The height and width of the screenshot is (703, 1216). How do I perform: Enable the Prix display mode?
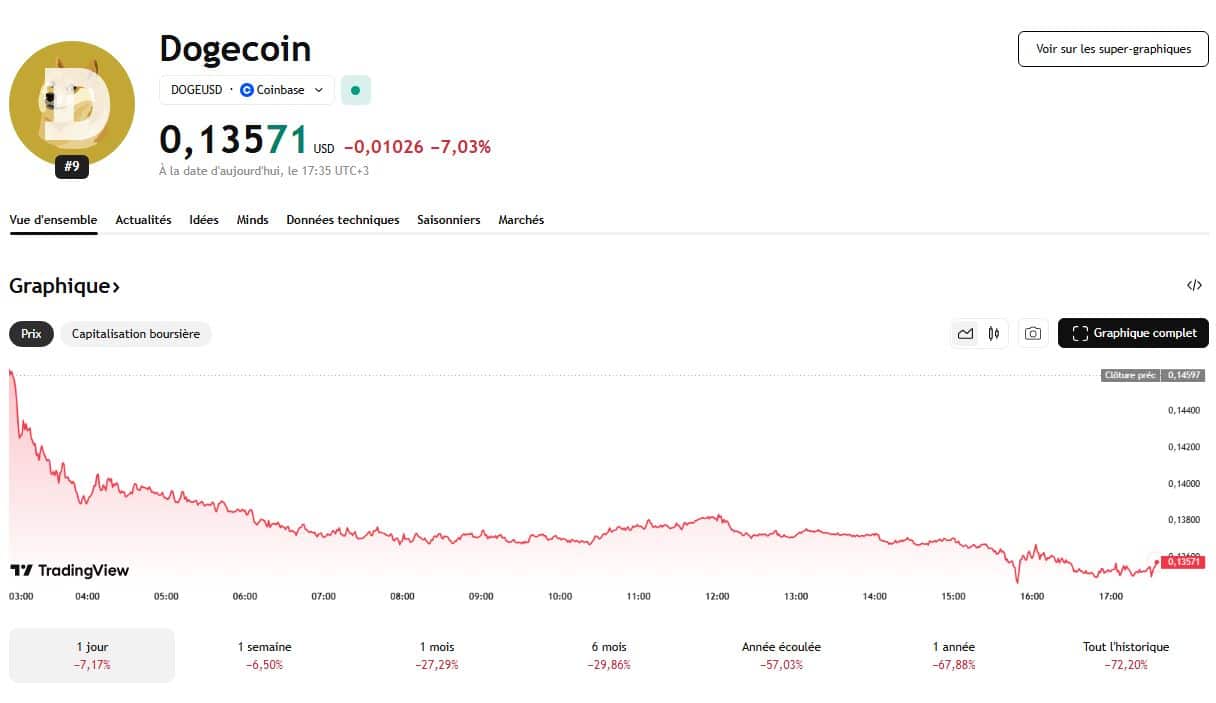click(30, 333)
